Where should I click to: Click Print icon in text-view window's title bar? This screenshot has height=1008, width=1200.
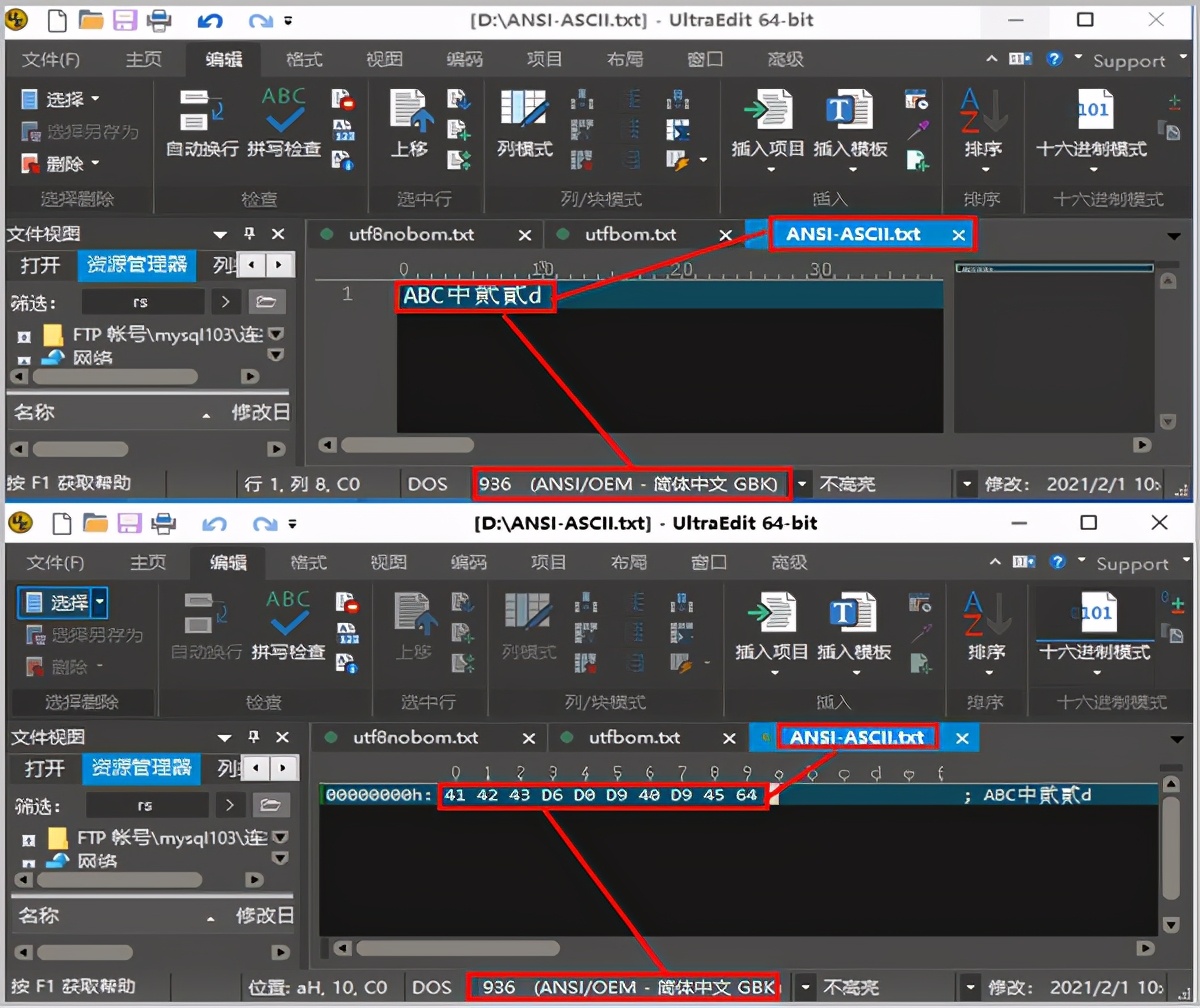(158, 19)
